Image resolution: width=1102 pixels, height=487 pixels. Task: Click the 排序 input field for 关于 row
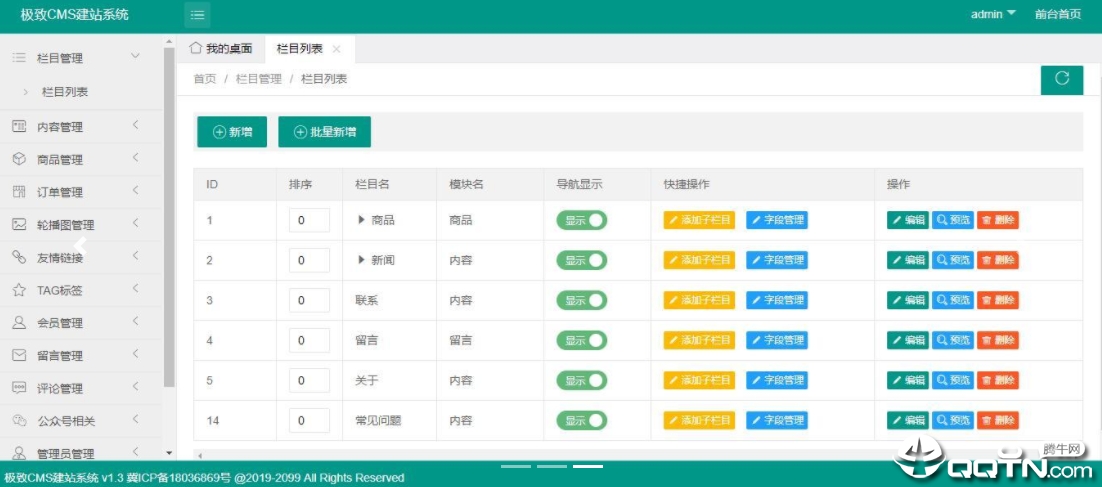(x=309, y=380)
